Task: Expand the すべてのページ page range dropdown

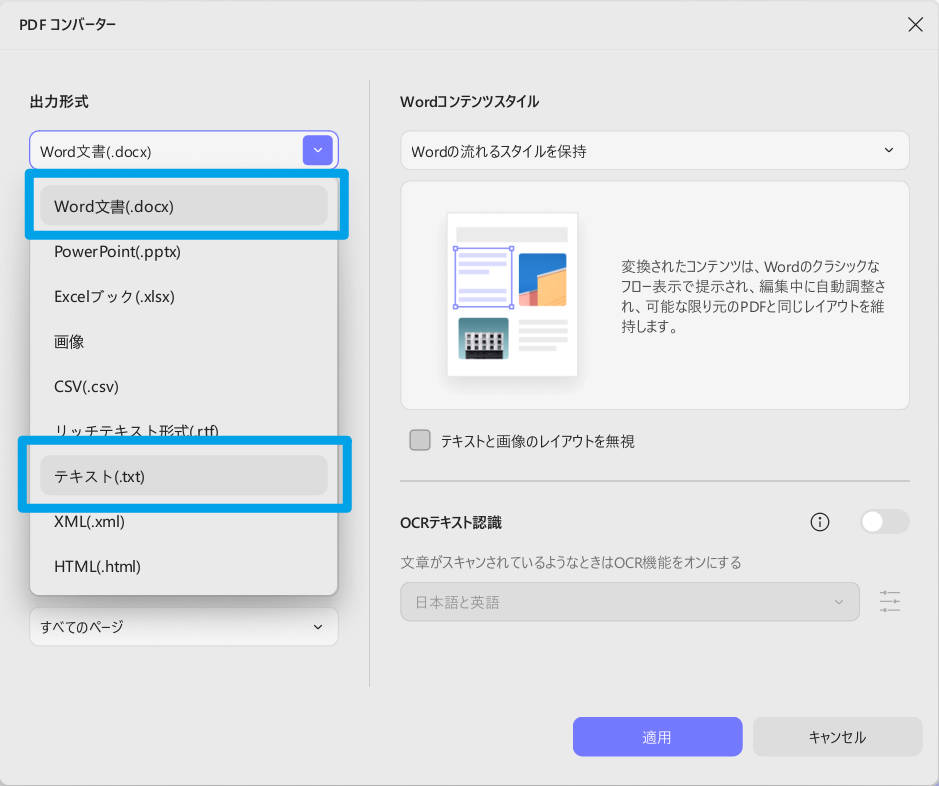Action: tap(184, 627)
